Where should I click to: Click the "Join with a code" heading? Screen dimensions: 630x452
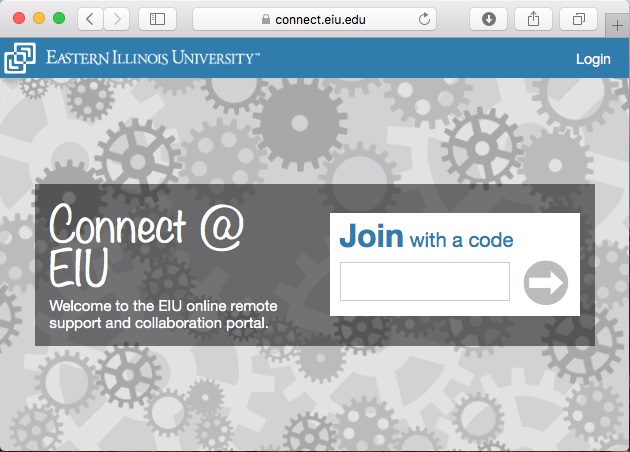pos(426,238)
